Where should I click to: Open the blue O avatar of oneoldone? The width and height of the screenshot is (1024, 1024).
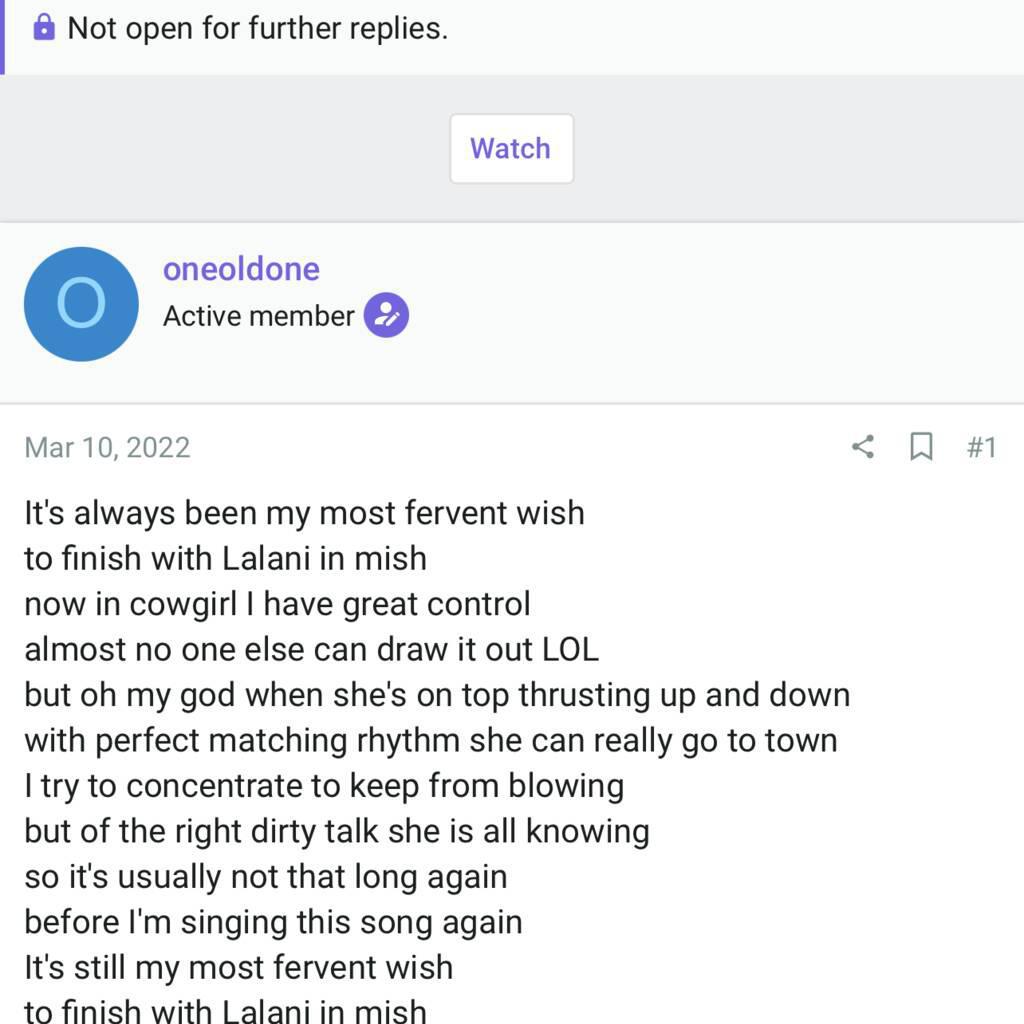(81, 304)
